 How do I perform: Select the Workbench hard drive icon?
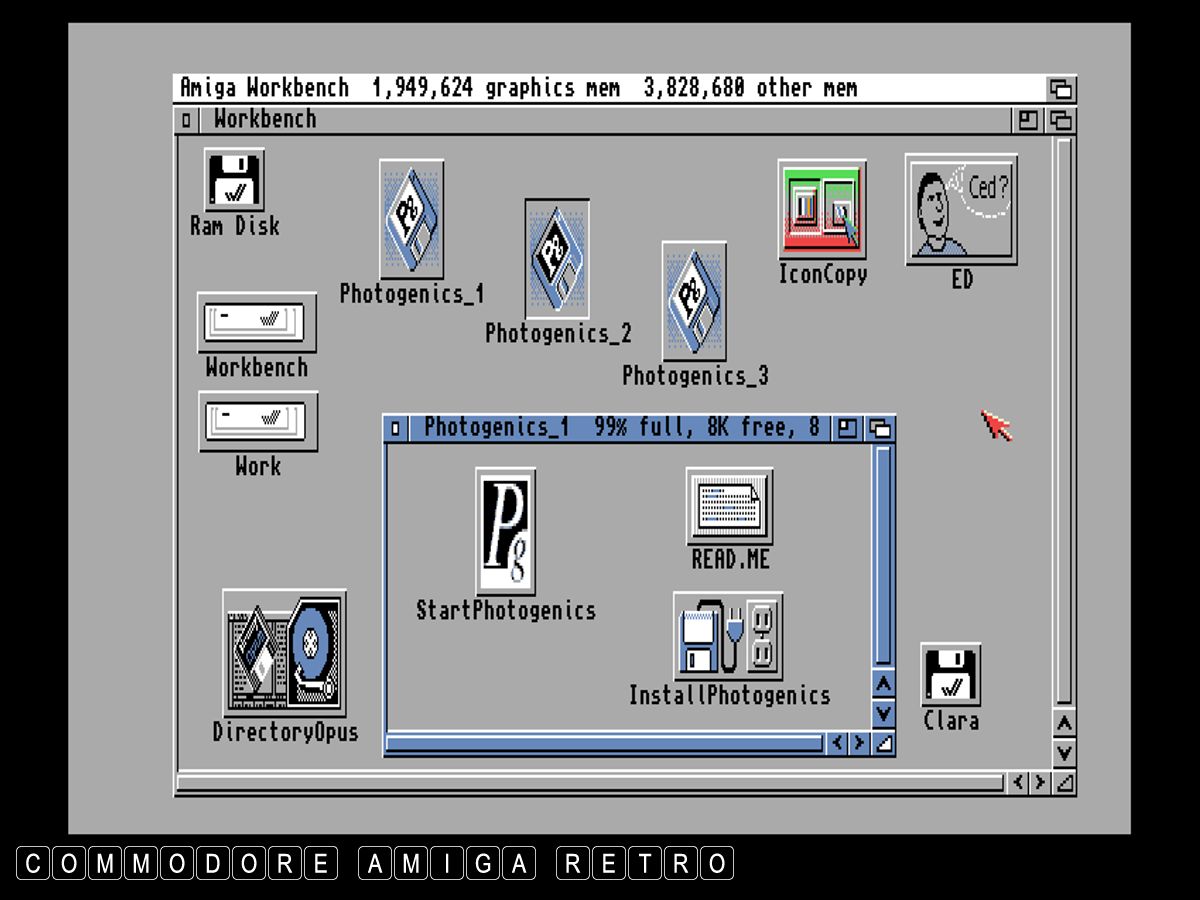(257, 322)
